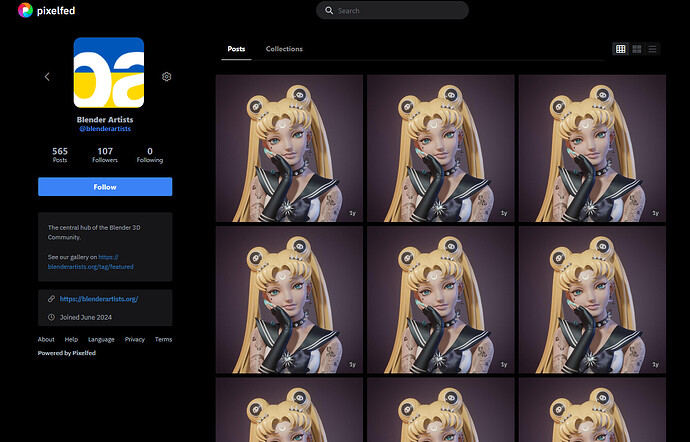Click the clock icon beside Joined date
This screenshot has width=690, height=442.
[x=51, y=317]
